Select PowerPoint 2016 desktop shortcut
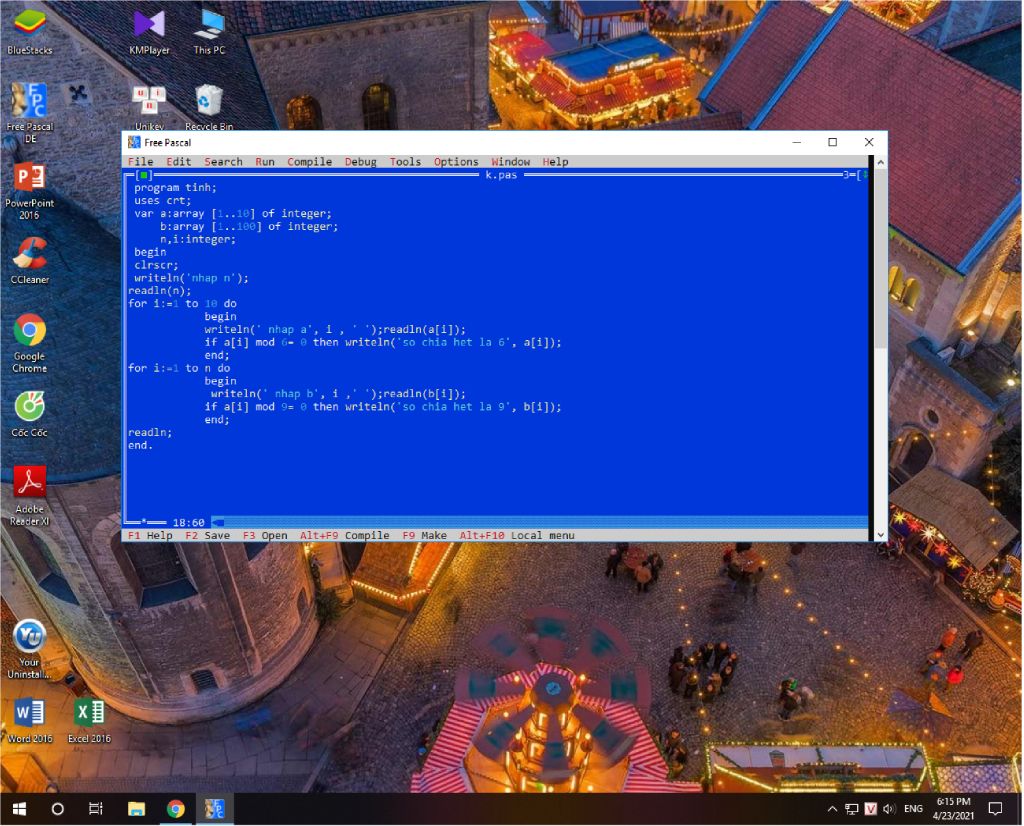Viewport: 1024px width, 826px height. [x=29, y=191]
